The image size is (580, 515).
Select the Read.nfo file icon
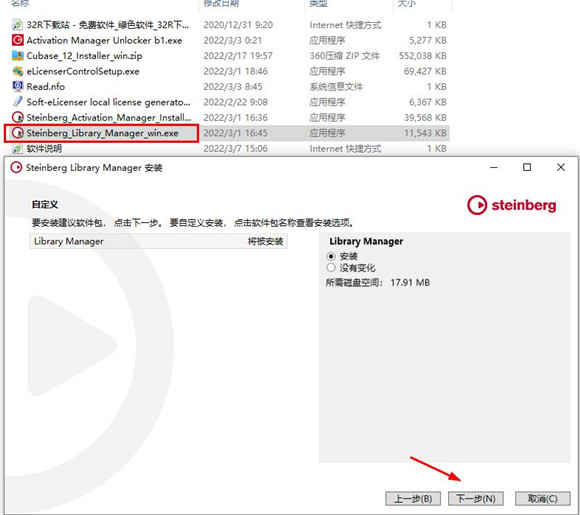click(x=17, y=87)
